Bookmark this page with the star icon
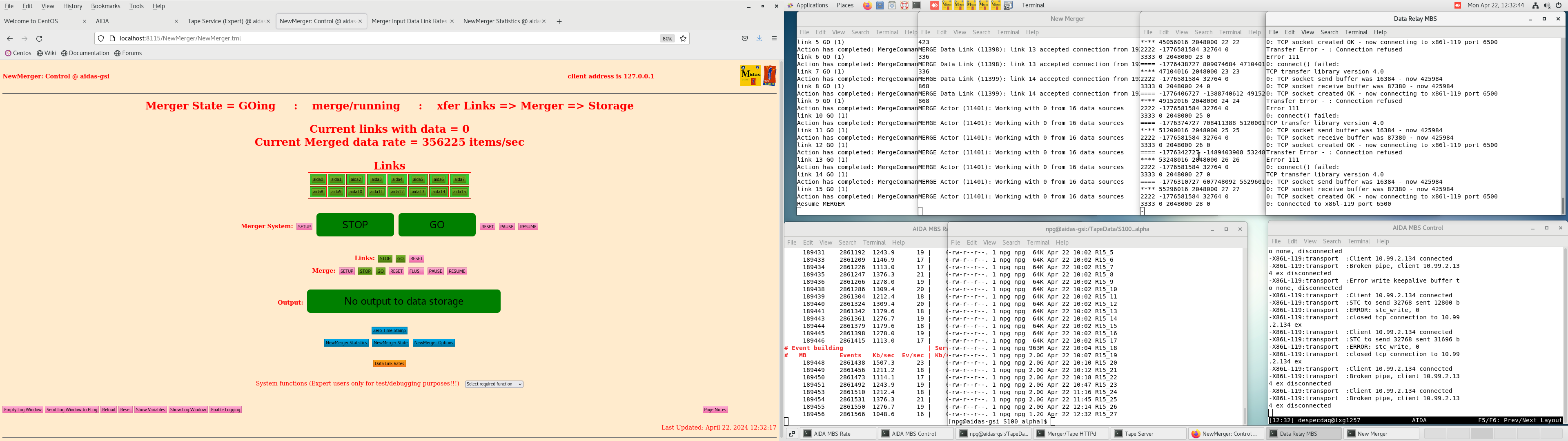 tap(683, 38)
